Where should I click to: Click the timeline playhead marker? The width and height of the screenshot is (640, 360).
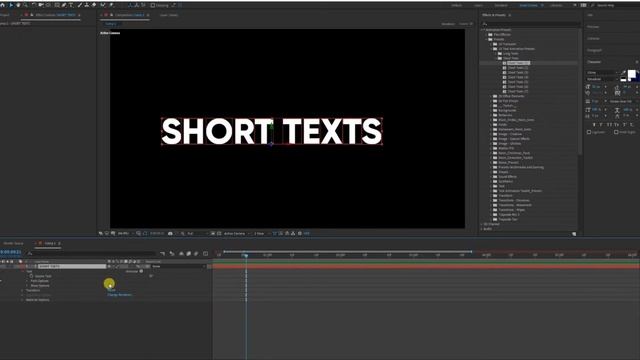coord(246,255)
